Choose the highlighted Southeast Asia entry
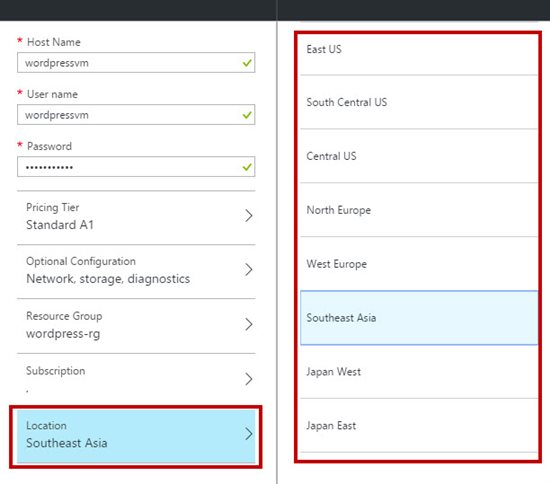Screen dimensions: 550x484 (419, 318)
